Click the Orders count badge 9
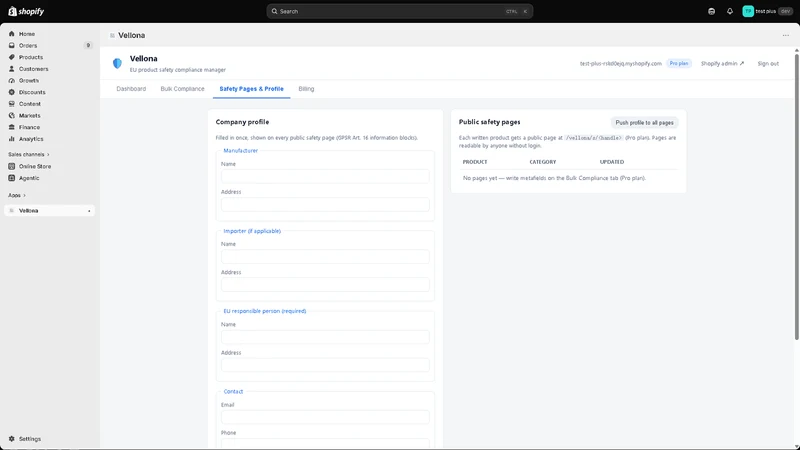 88,45
